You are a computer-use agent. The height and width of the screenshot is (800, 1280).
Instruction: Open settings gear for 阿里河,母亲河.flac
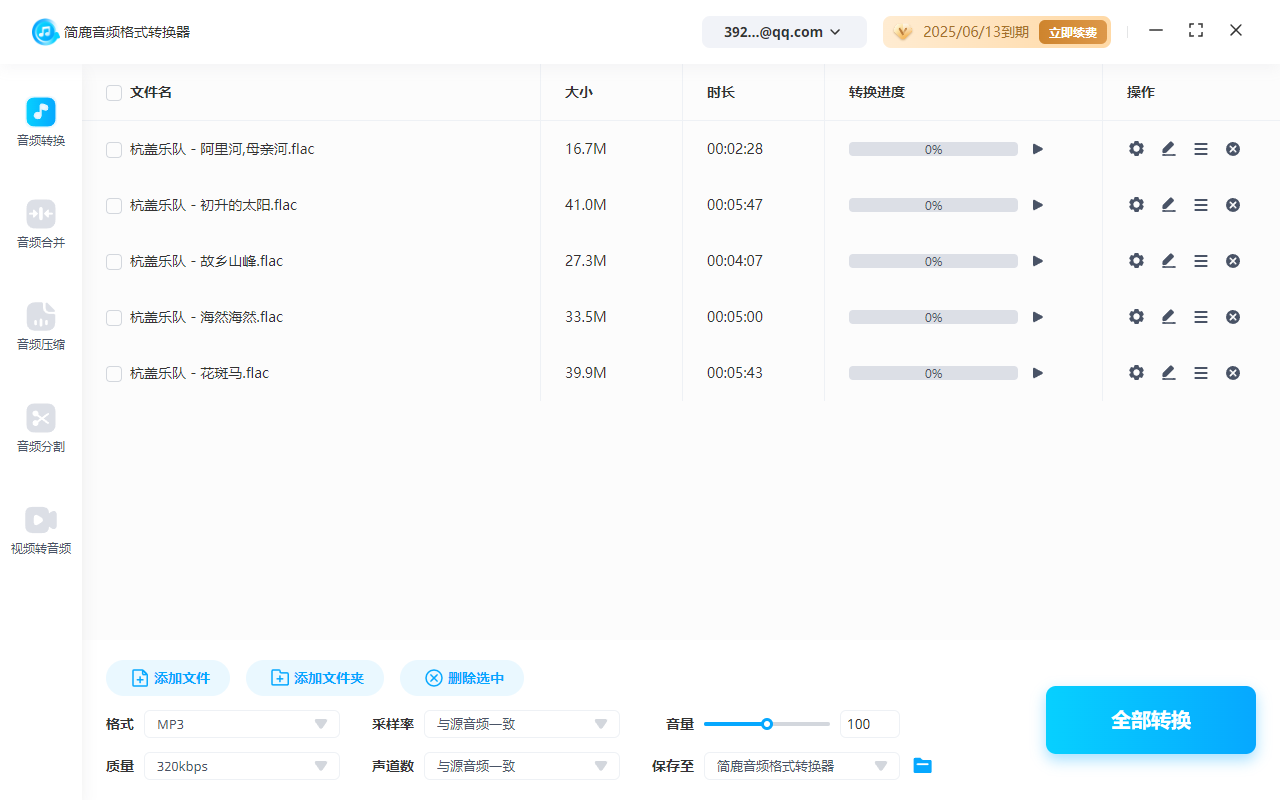click(1136, 149)
